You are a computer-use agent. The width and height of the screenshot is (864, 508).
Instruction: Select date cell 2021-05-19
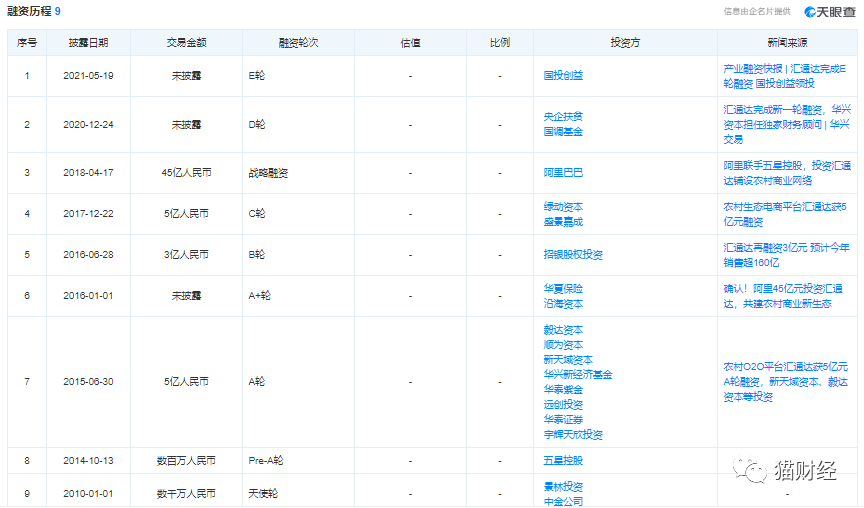[88, 75]
